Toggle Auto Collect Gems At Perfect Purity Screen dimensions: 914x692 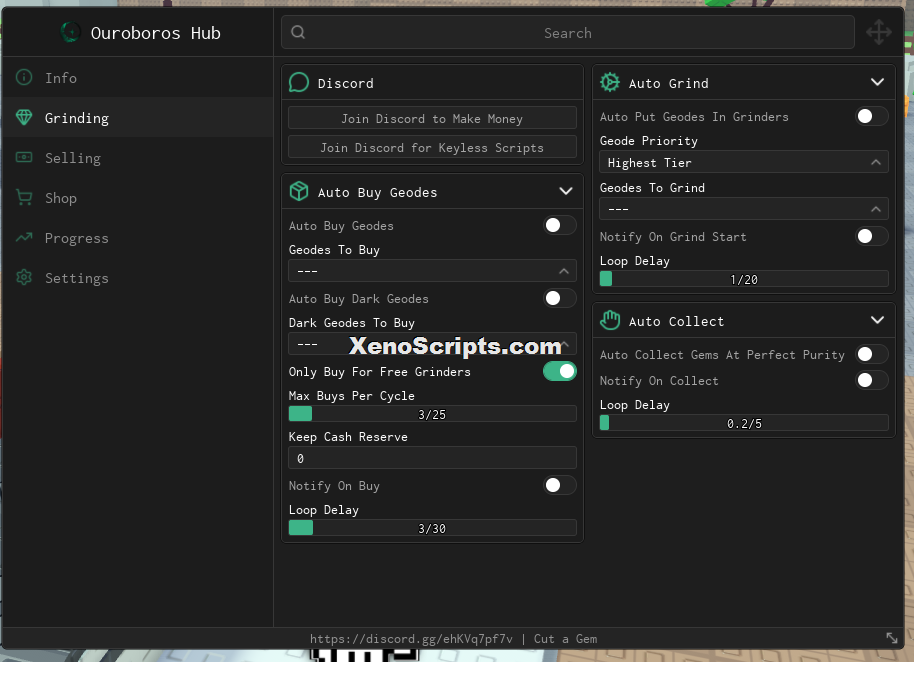(871, 354)
